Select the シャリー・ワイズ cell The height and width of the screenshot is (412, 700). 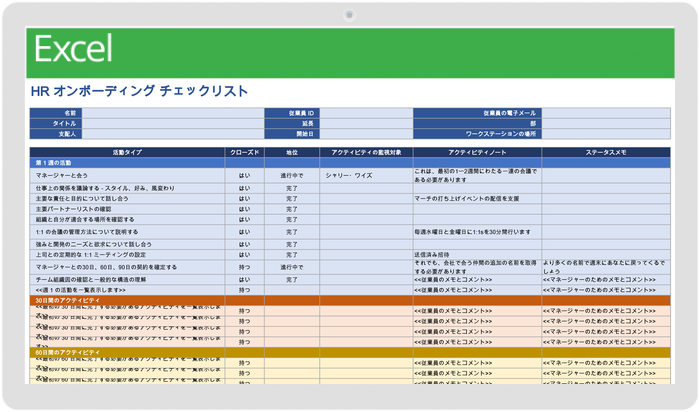366,175
